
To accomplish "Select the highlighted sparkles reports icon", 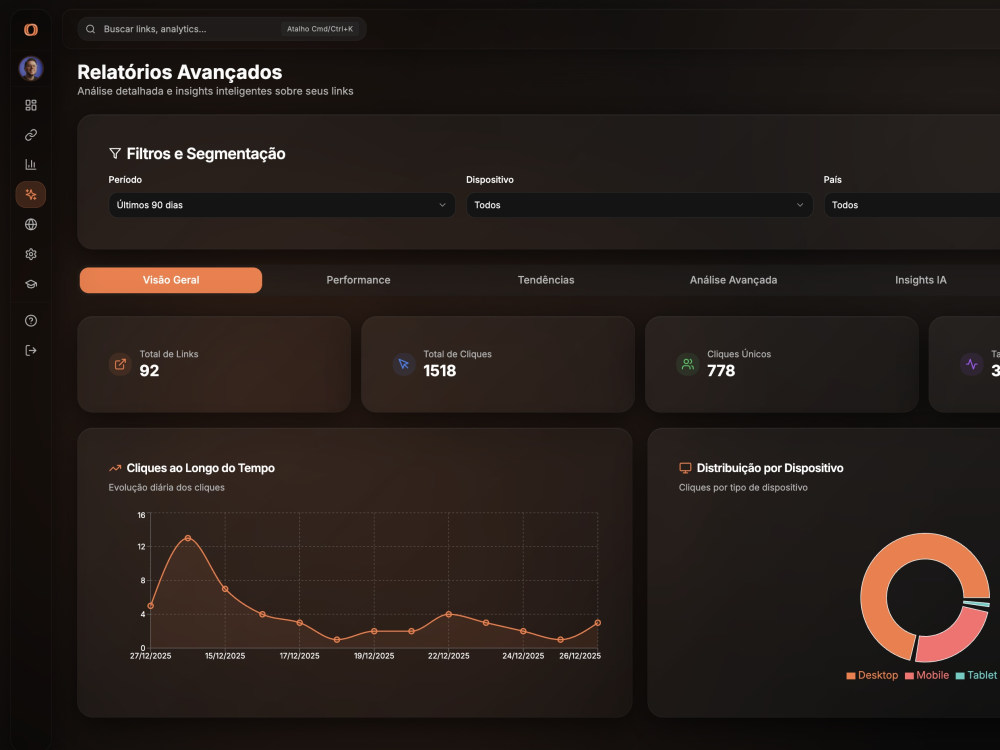I will coord(31,195).
